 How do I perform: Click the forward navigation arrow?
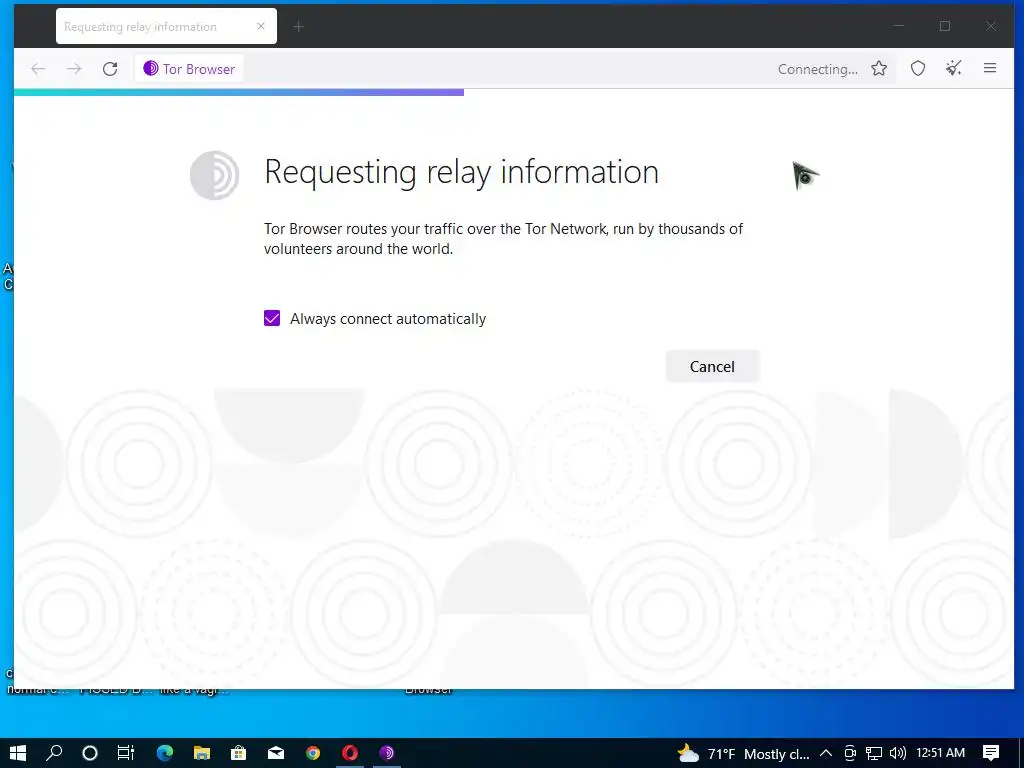coord(74,69)
